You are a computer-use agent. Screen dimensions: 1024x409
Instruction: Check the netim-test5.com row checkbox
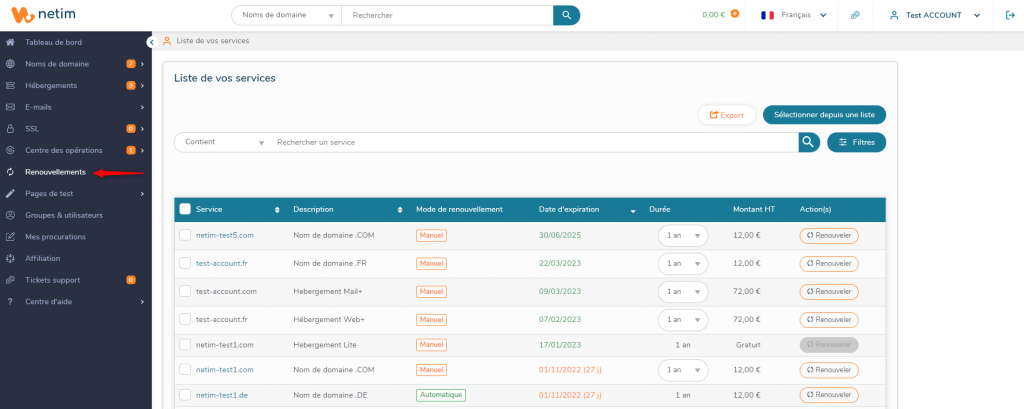pos(185,235)
